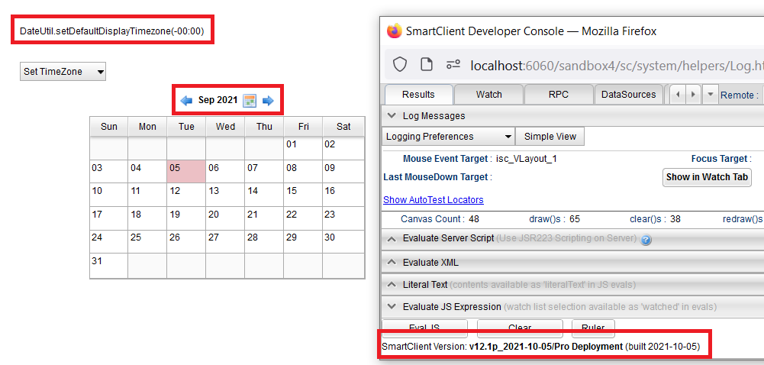Collapse the Evaluate JS Expression section
Screen dimensions: 764x365
pos(391,307)
